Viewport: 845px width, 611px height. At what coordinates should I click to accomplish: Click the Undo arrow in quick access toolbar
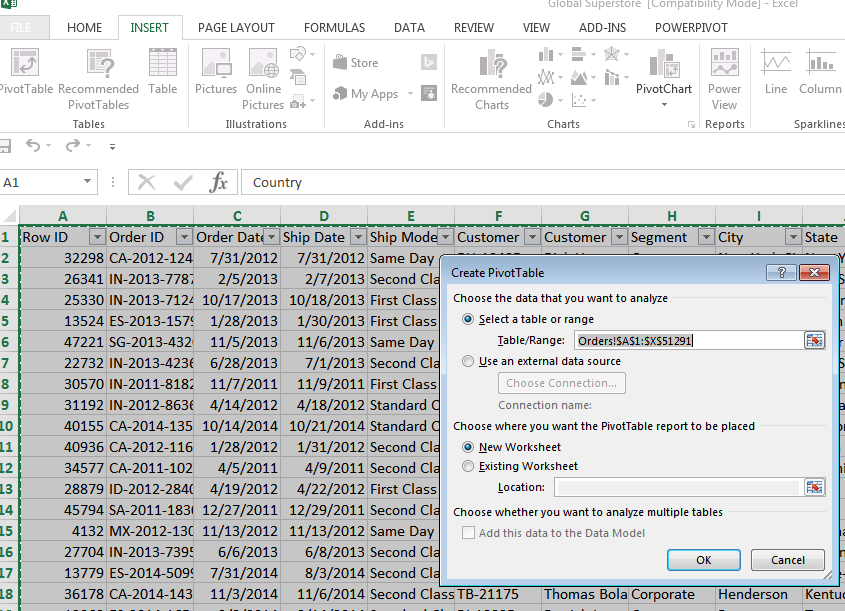pos(33,145)
